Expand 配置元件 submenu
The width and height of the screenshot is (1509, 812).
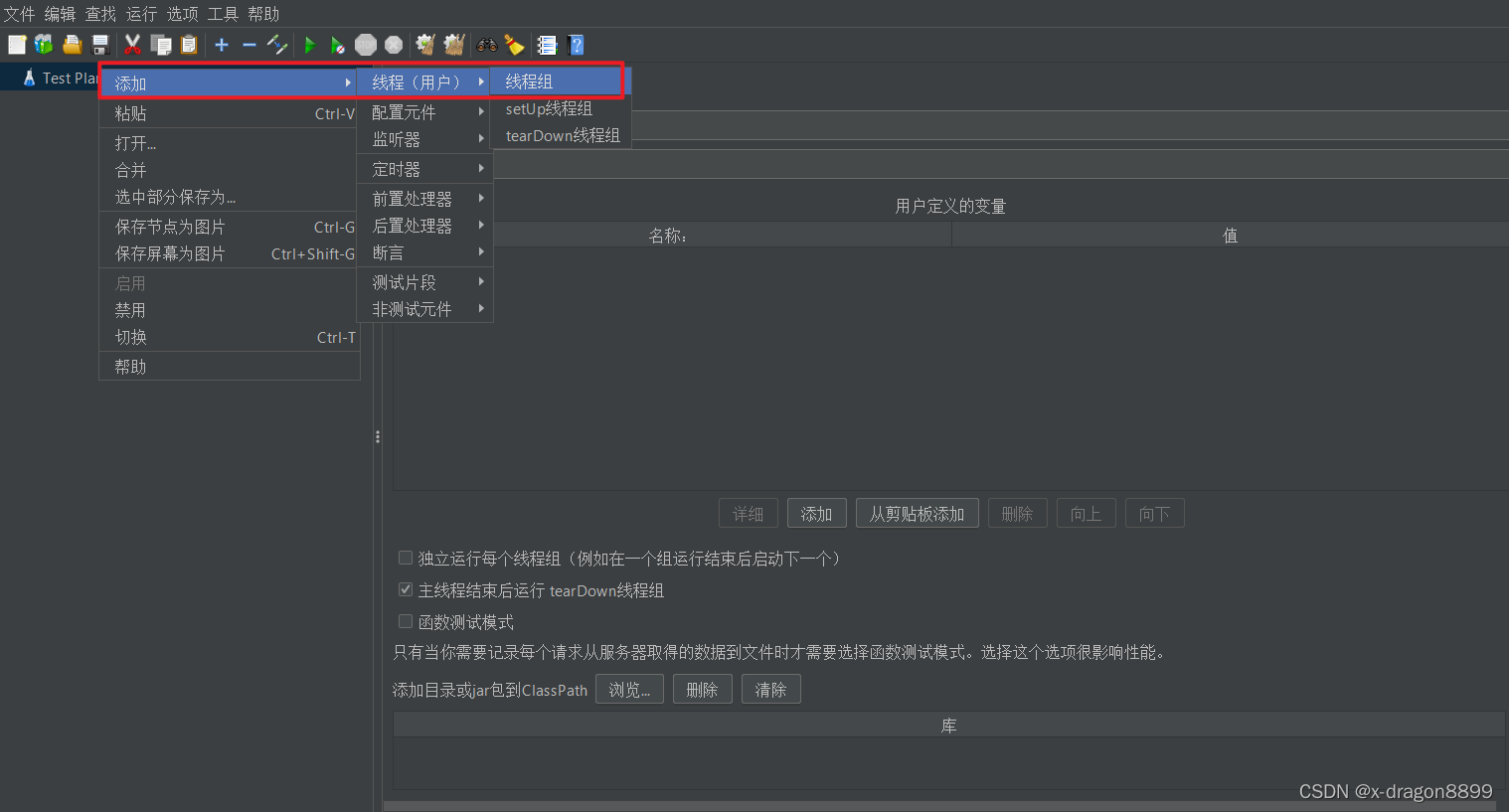425,112
